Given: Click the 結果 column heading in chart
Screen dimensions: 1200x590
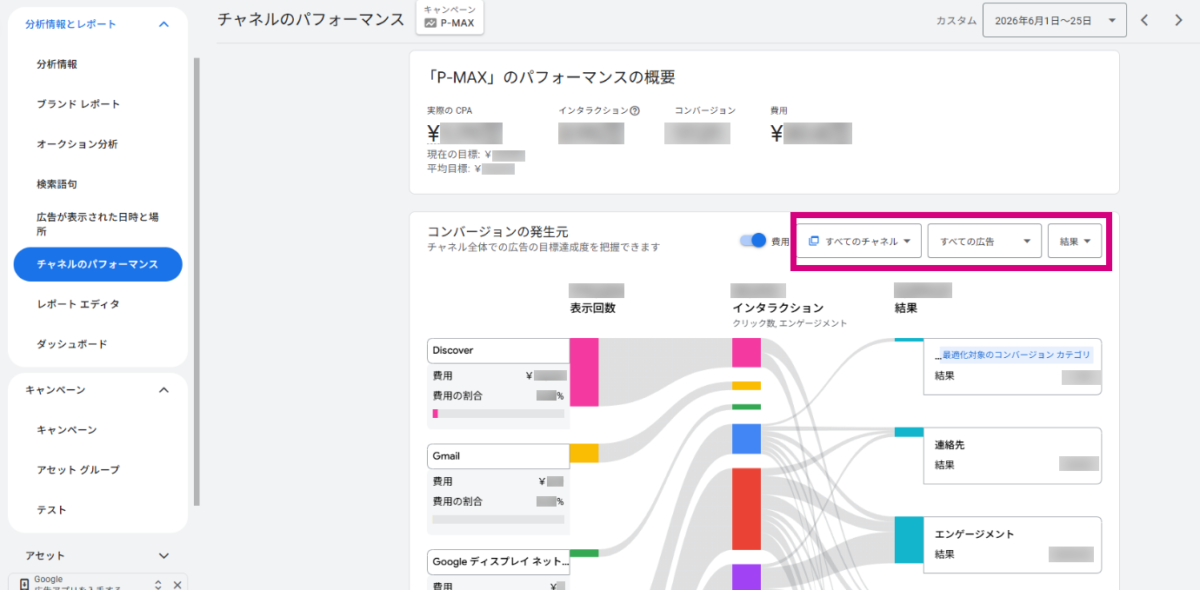Looking at the screenshot, I should pos(905,308).
